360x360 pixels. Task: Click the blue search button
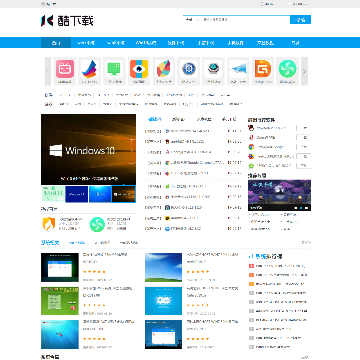pos(300,20)
